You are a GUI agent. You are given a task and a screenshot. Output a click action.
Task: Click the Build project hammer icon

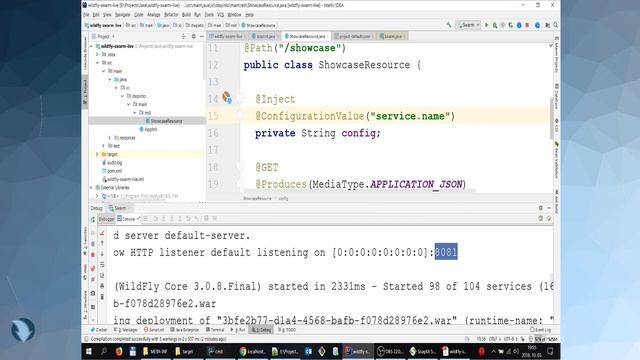coord(449,25)
